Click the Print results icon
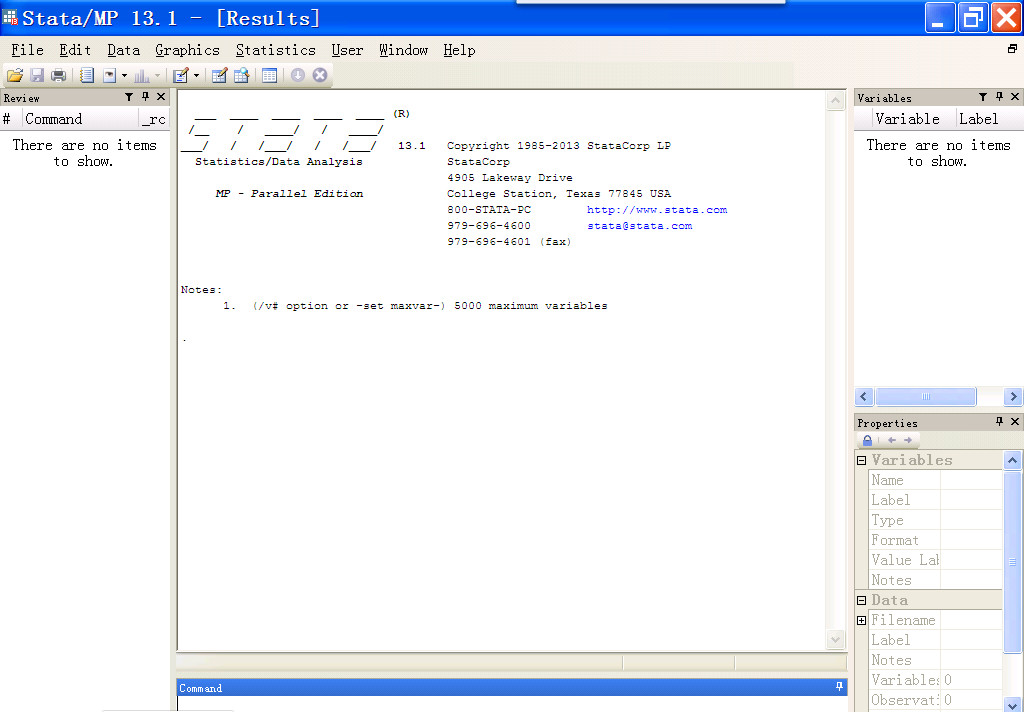This screenshot has height=712, width=1024. tap(59, 76)
